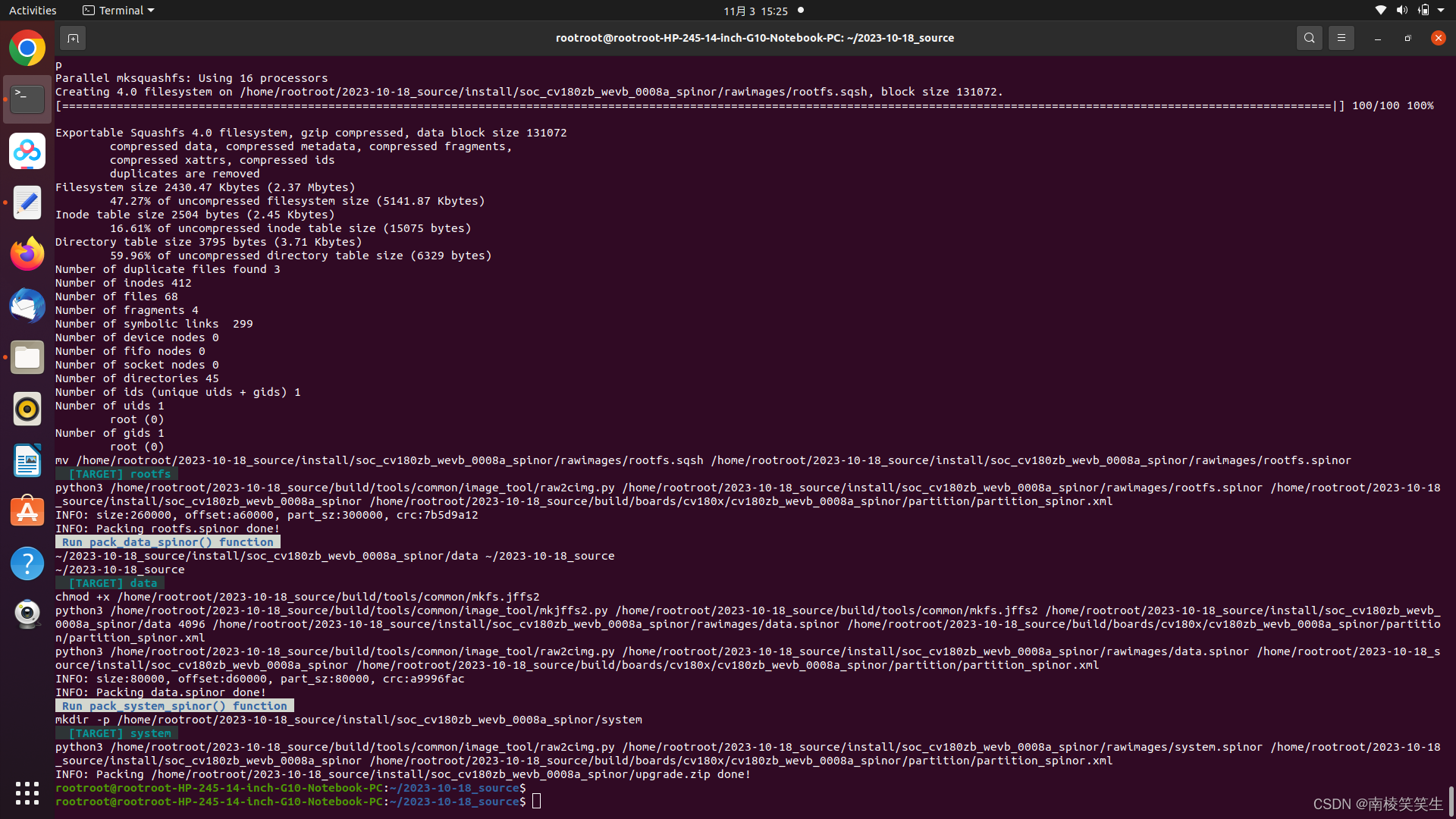Click 'Inode table size 2504 bytes' line
The width and height of the screenshot is (1456, 819).
click(195, 215)
